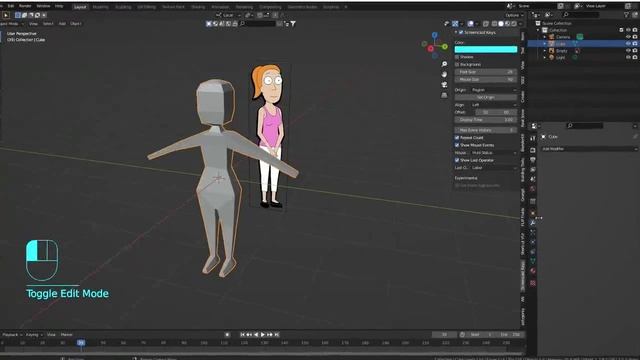Expand the Empty row in outliner
Viewport: 640px width, 360px height.
pyautogui.click(x=544, y=51)
